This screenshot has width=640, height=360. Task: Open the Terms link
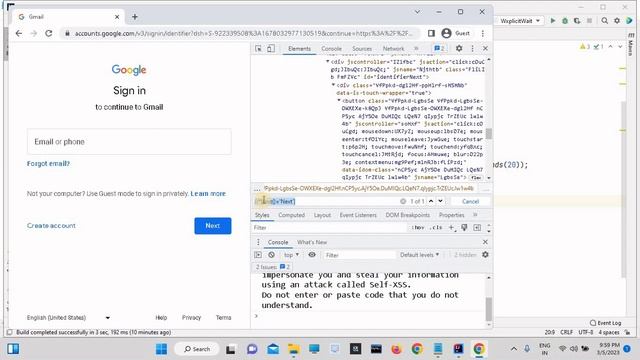(x=223, y=318)
